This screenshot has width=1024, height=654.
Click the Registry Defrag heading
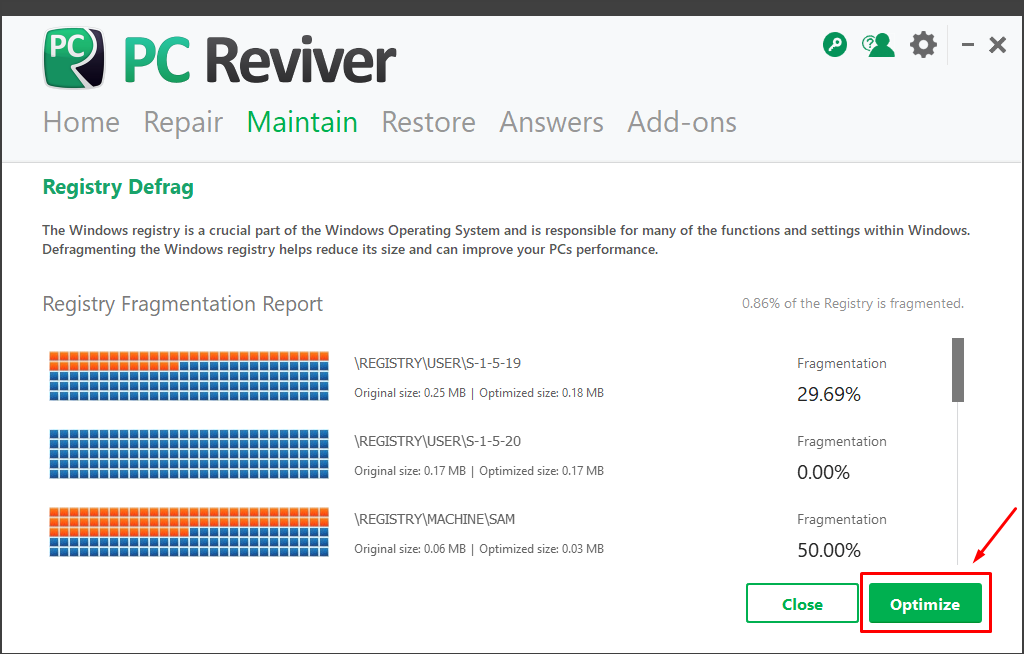click(x=118, y=188)
